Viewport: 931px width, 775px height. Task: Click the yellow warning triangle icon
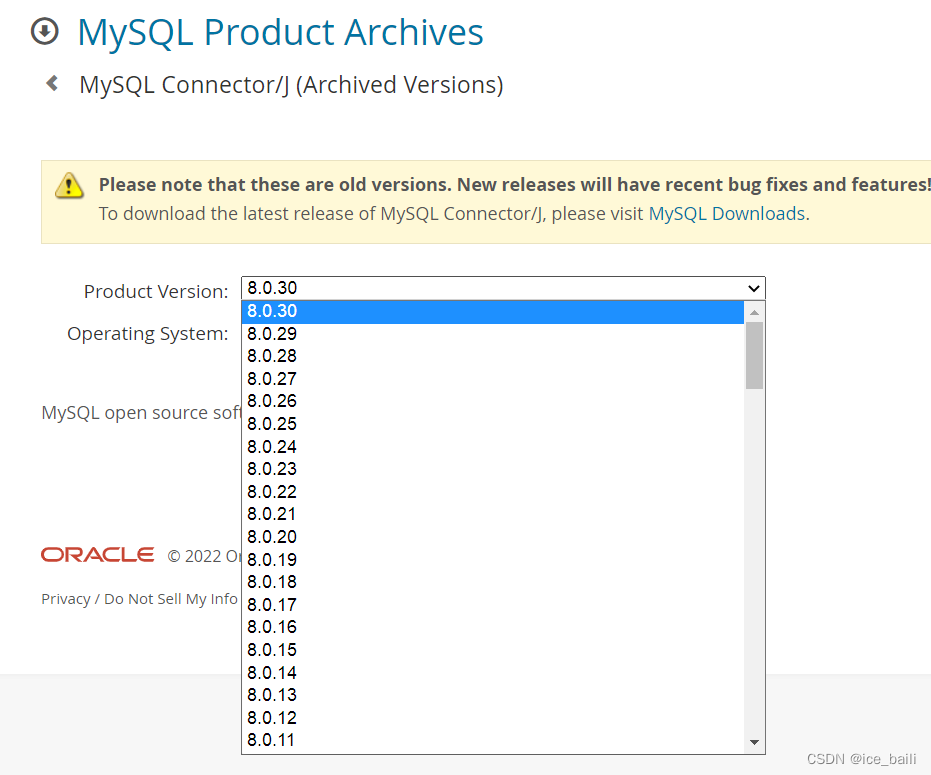coord(69,185)
